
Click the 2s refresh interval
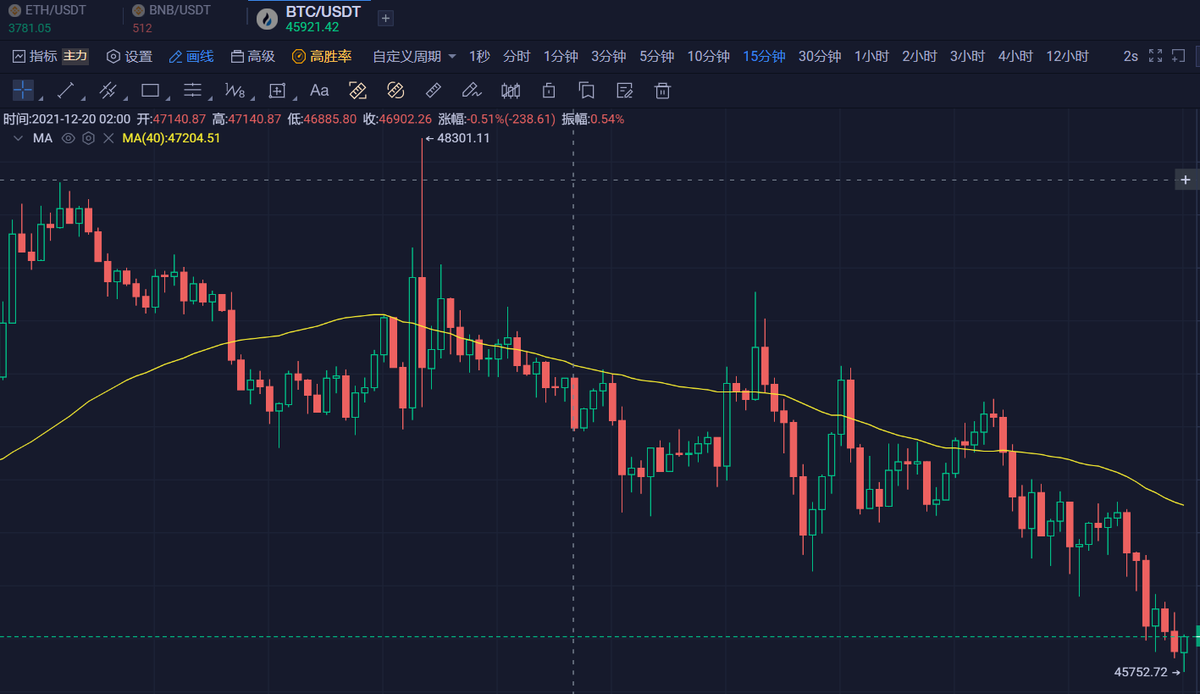pos(1130,56)
